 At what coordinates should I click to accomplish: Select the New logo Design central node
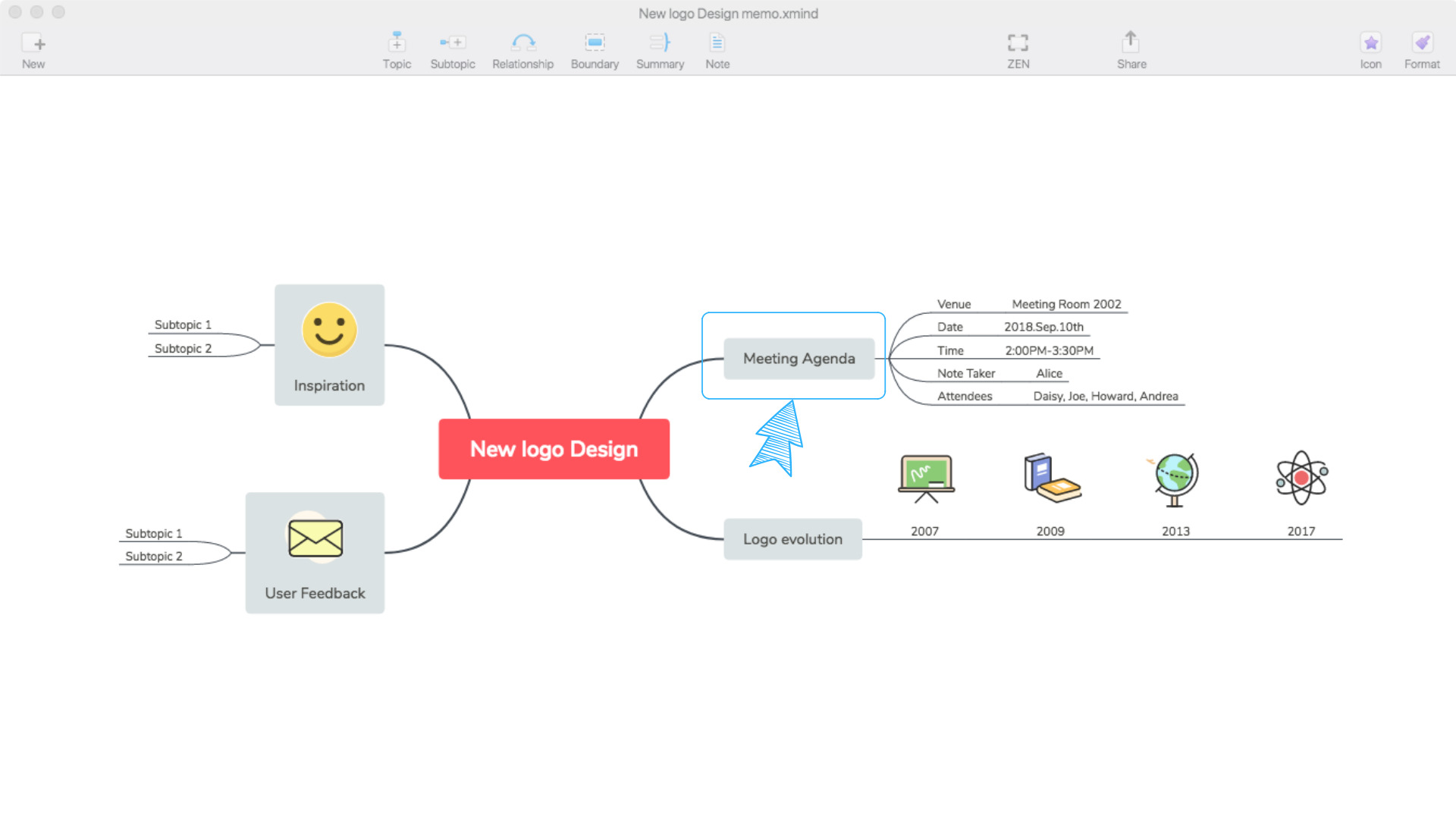(553, 448)
